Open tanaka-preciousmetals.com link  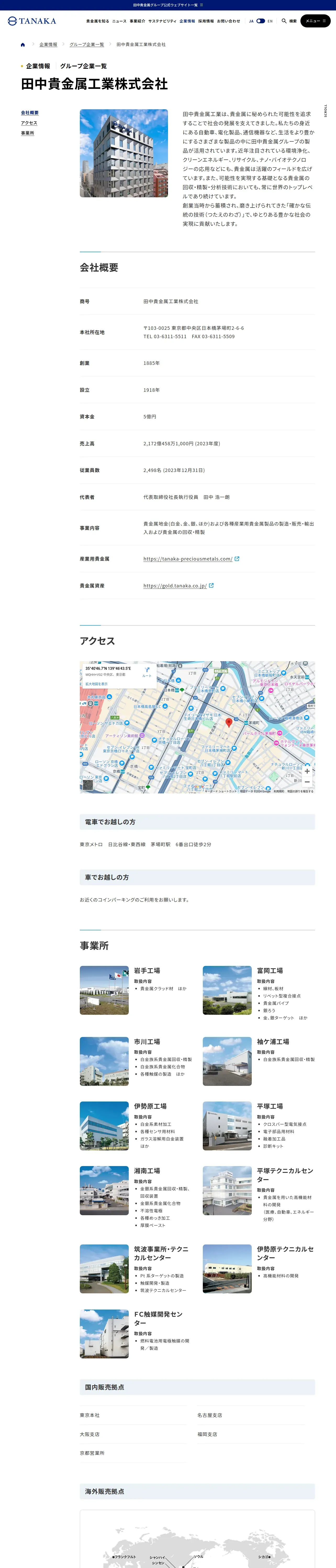coord(188,559)
